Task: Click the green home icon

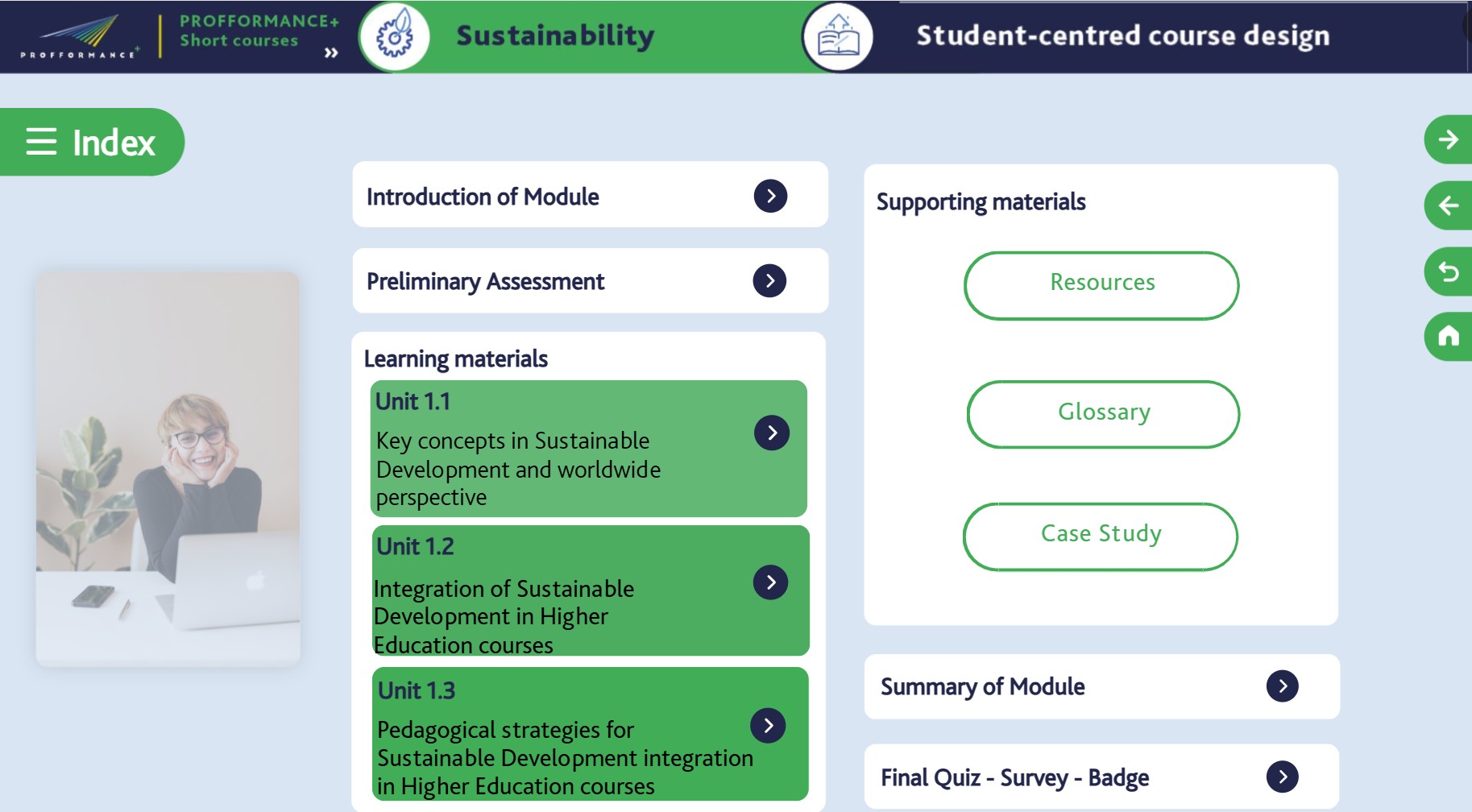Action: tap(1448, 336)
